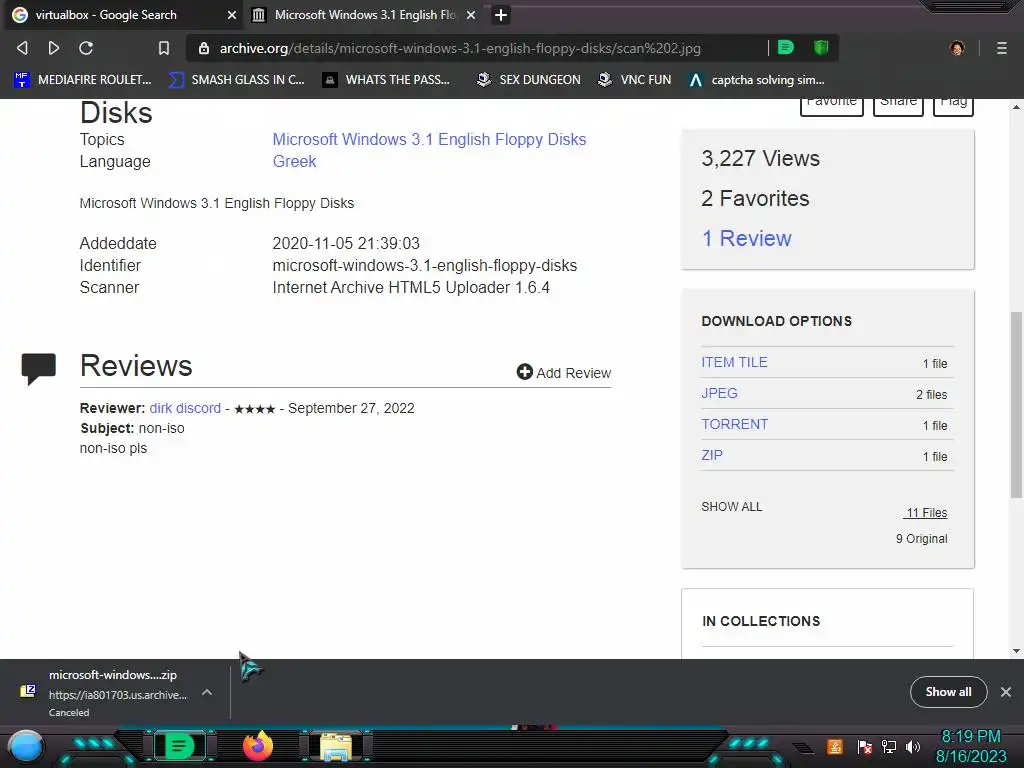This screenshot has width=1024, height=768.
Task: Open the SMASH GLASS IN C... bookmark
Action: tap(236, 80)
